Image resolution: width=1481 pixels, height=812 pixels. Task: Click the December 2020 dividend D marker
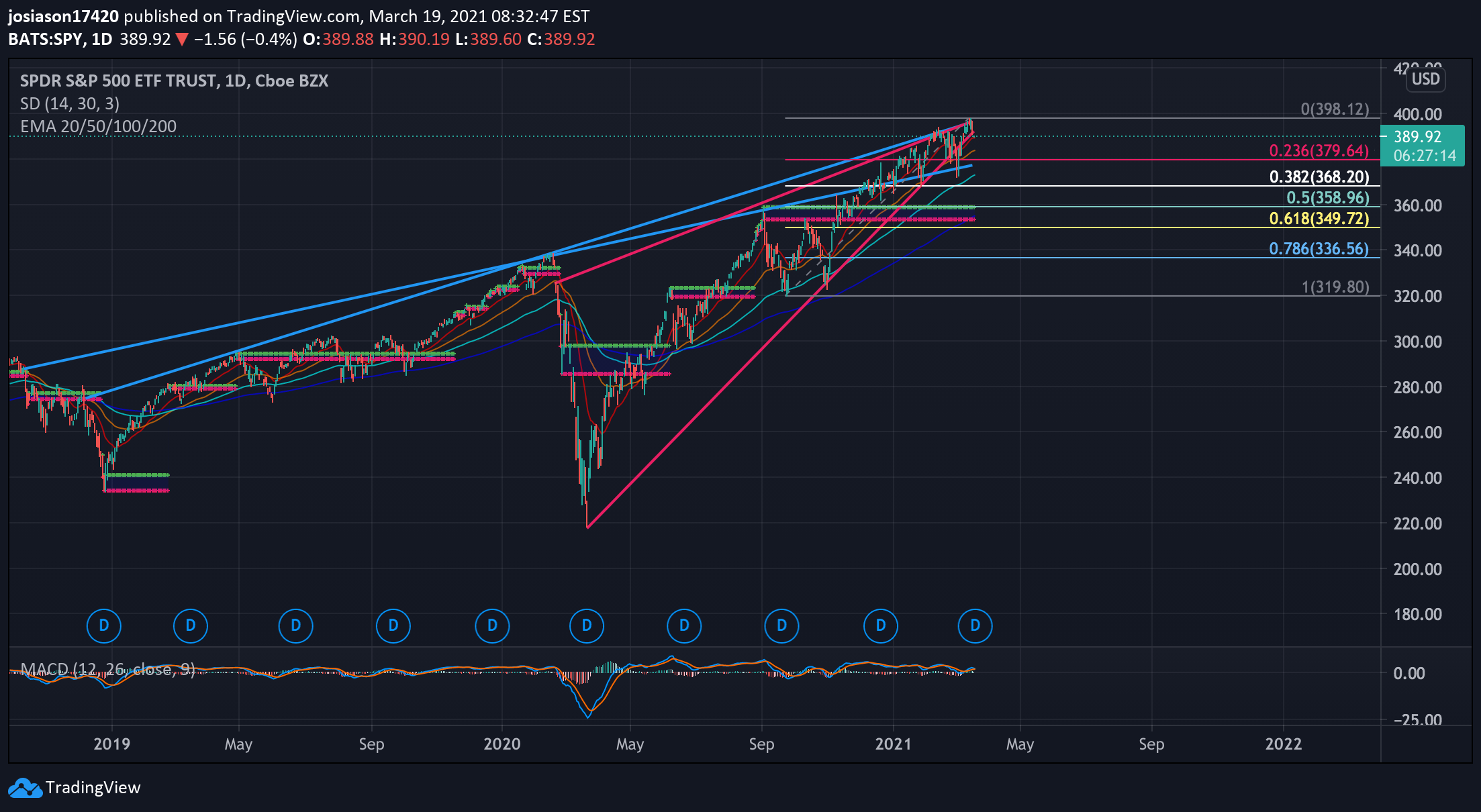point(881,625)
